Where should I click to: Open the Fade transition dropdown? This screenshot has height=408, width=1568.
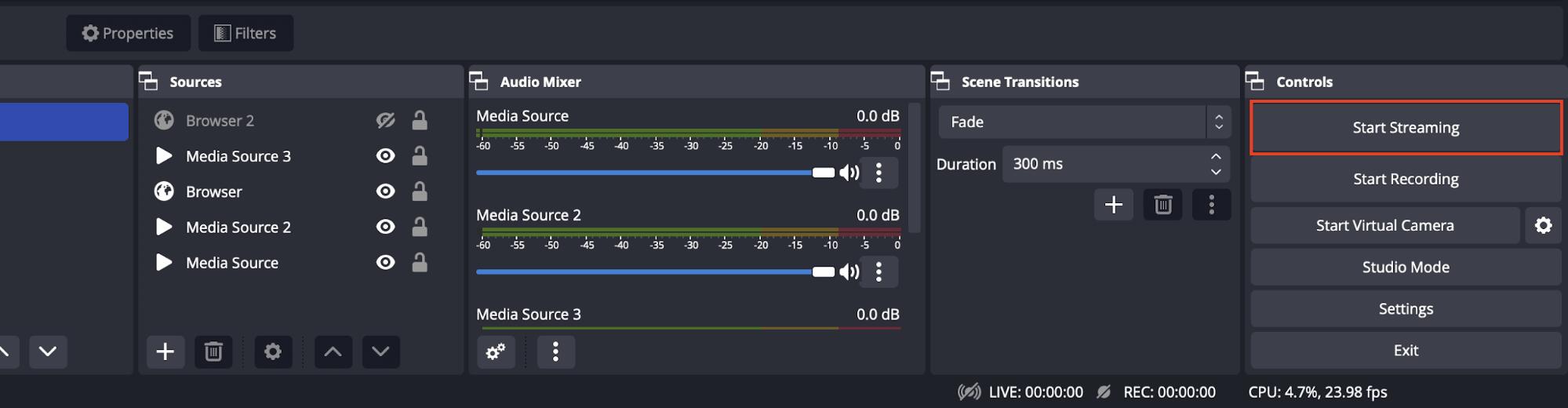tap(1084, 122)
